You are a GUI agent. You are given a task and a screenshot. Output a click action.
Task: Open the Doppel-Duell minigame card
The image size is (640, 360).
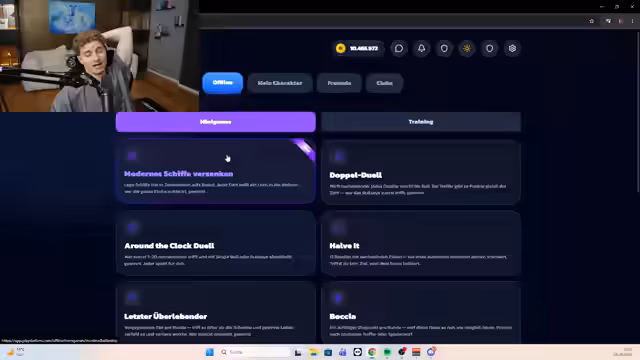(420, 172)
